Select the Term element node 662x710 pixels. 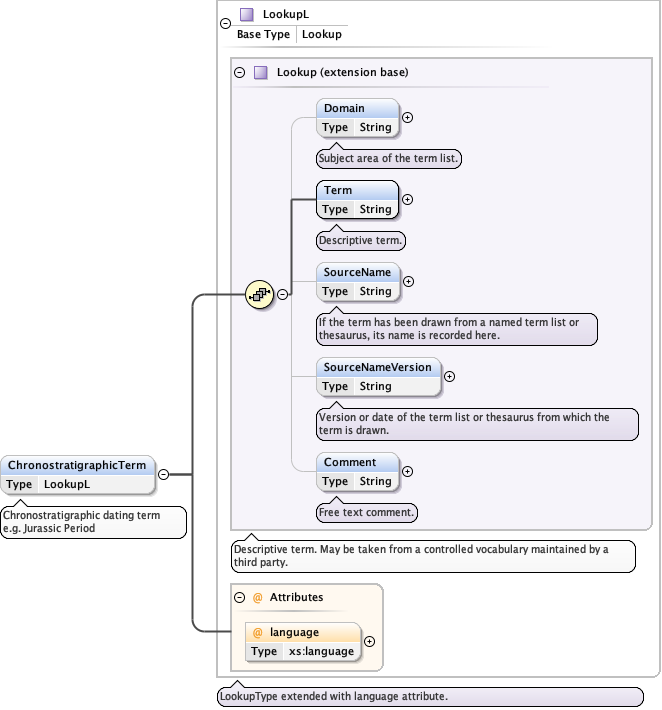tap(357, 200)
